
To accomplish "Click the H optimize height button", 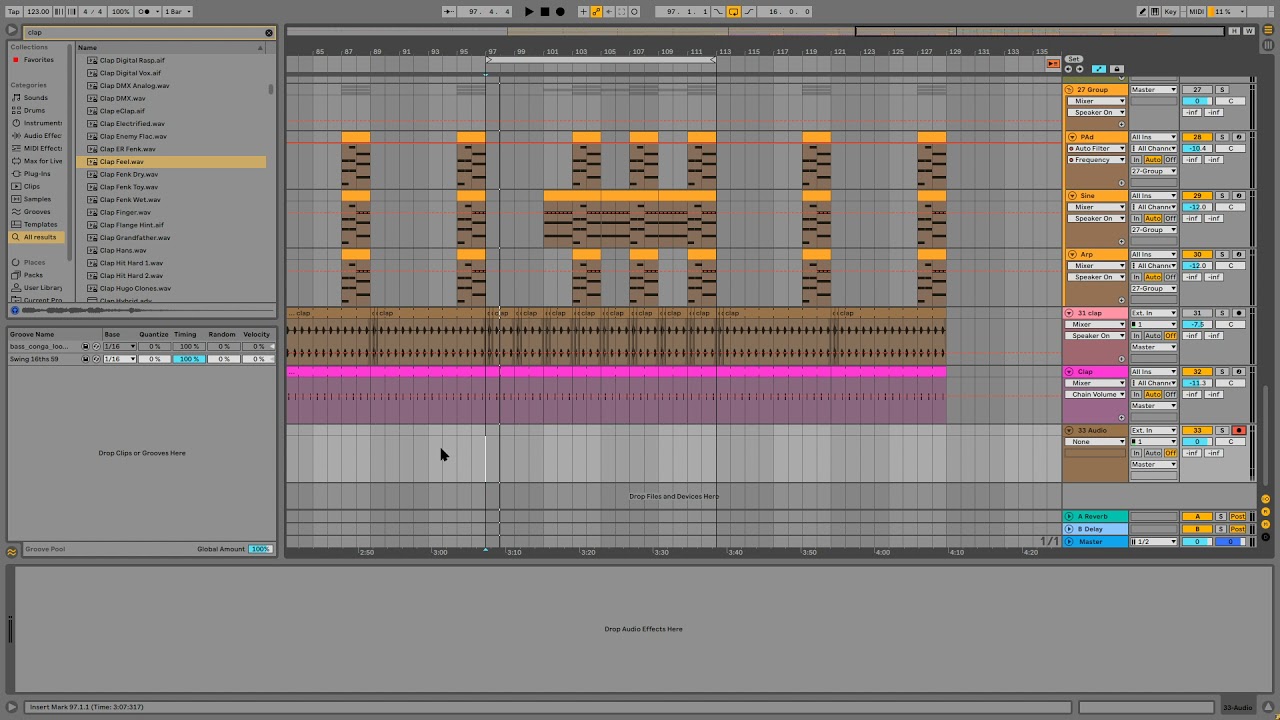I will click(1235, 32).
